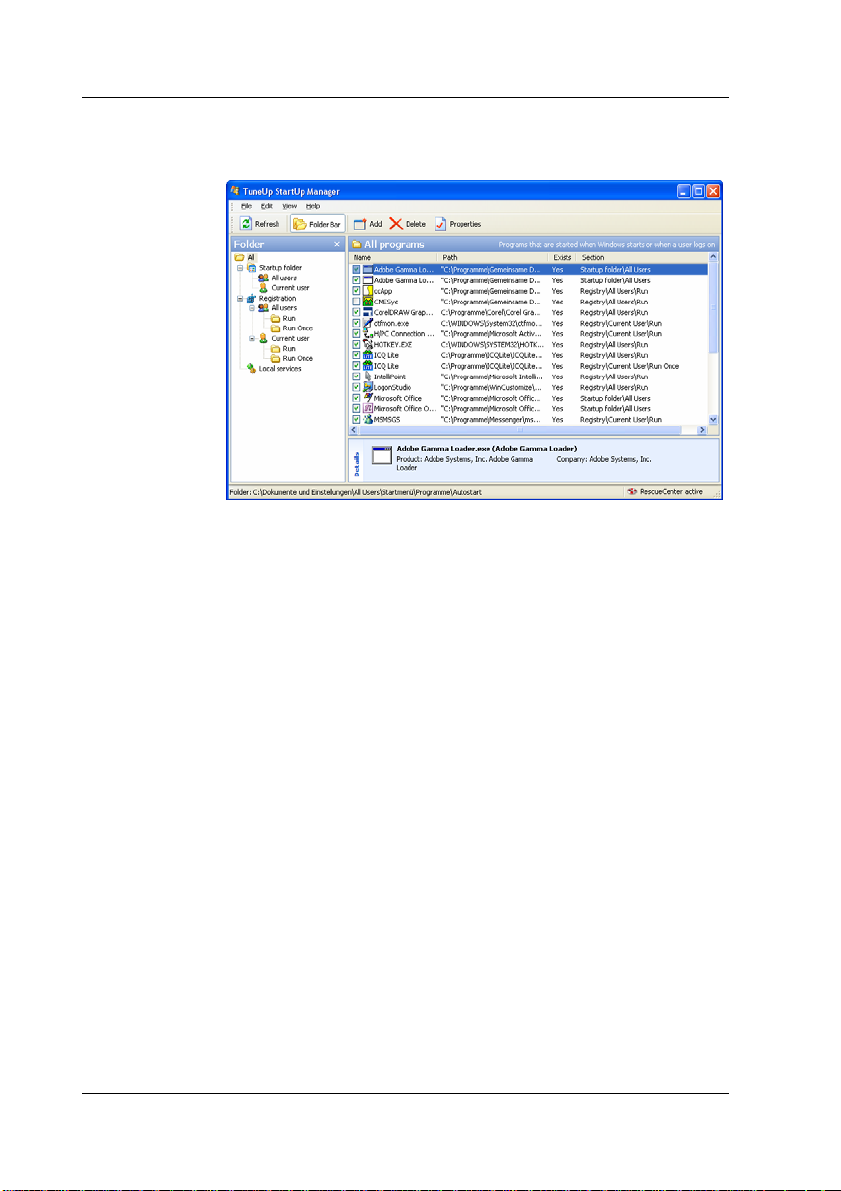The width and height of the screenshot is (841, 1191).
Task: Select the All folder in the tree
Action: point(245,258)
